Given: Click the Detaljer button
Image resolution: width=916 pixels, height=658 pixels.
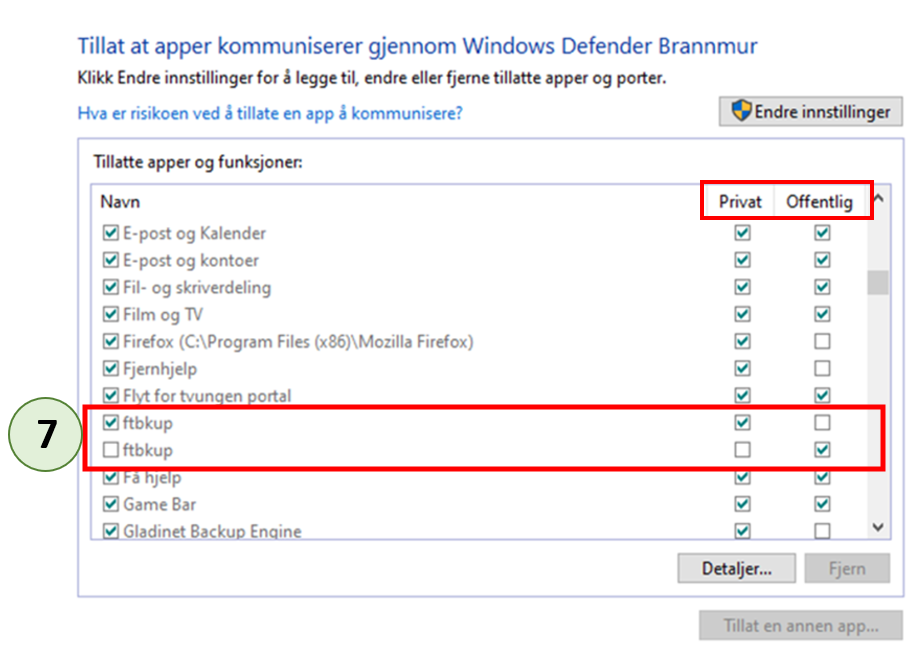Looking at the screenshot, I should coord(737,569).
